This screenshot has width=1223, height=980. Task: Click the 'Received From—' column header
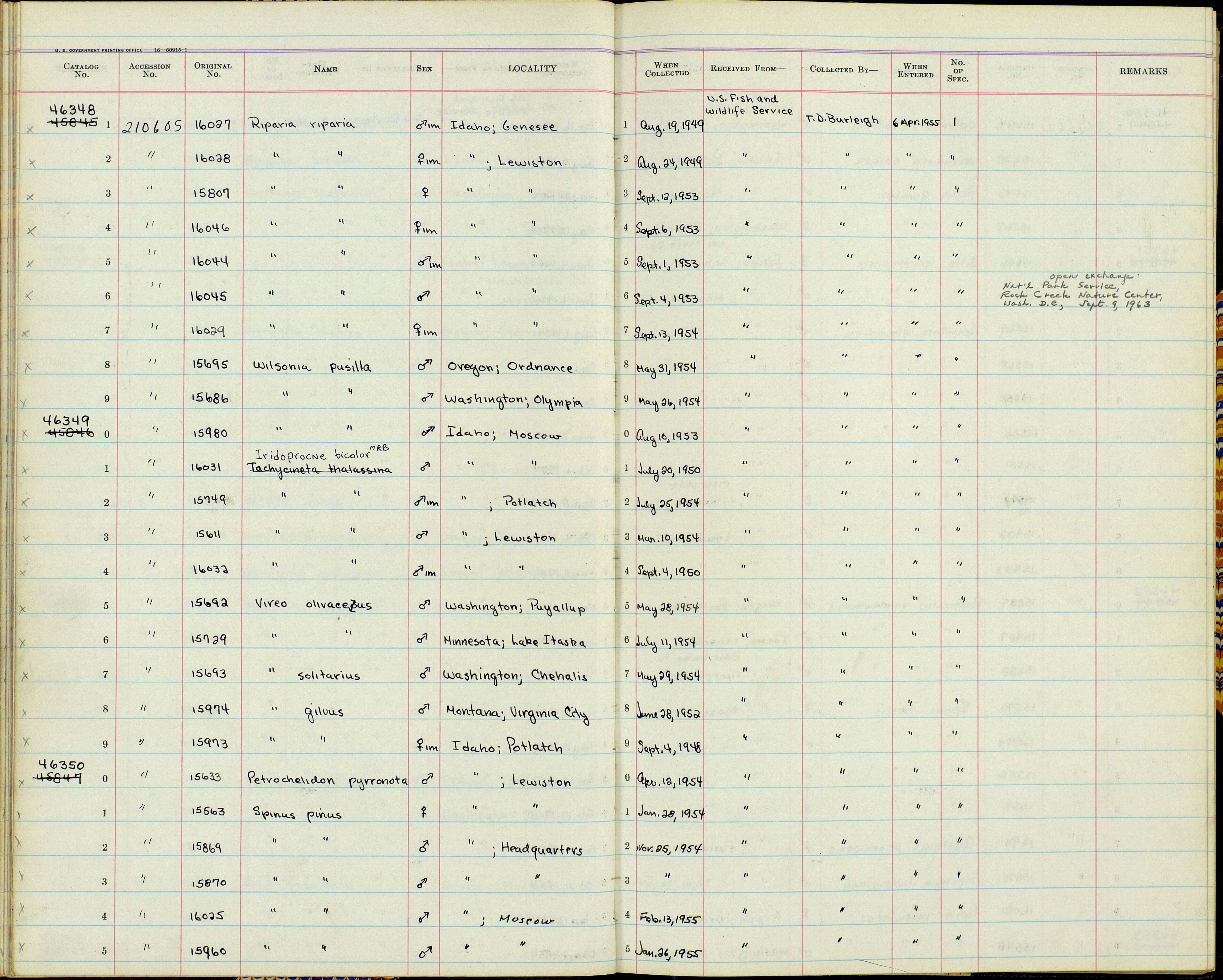click(748, 69)
